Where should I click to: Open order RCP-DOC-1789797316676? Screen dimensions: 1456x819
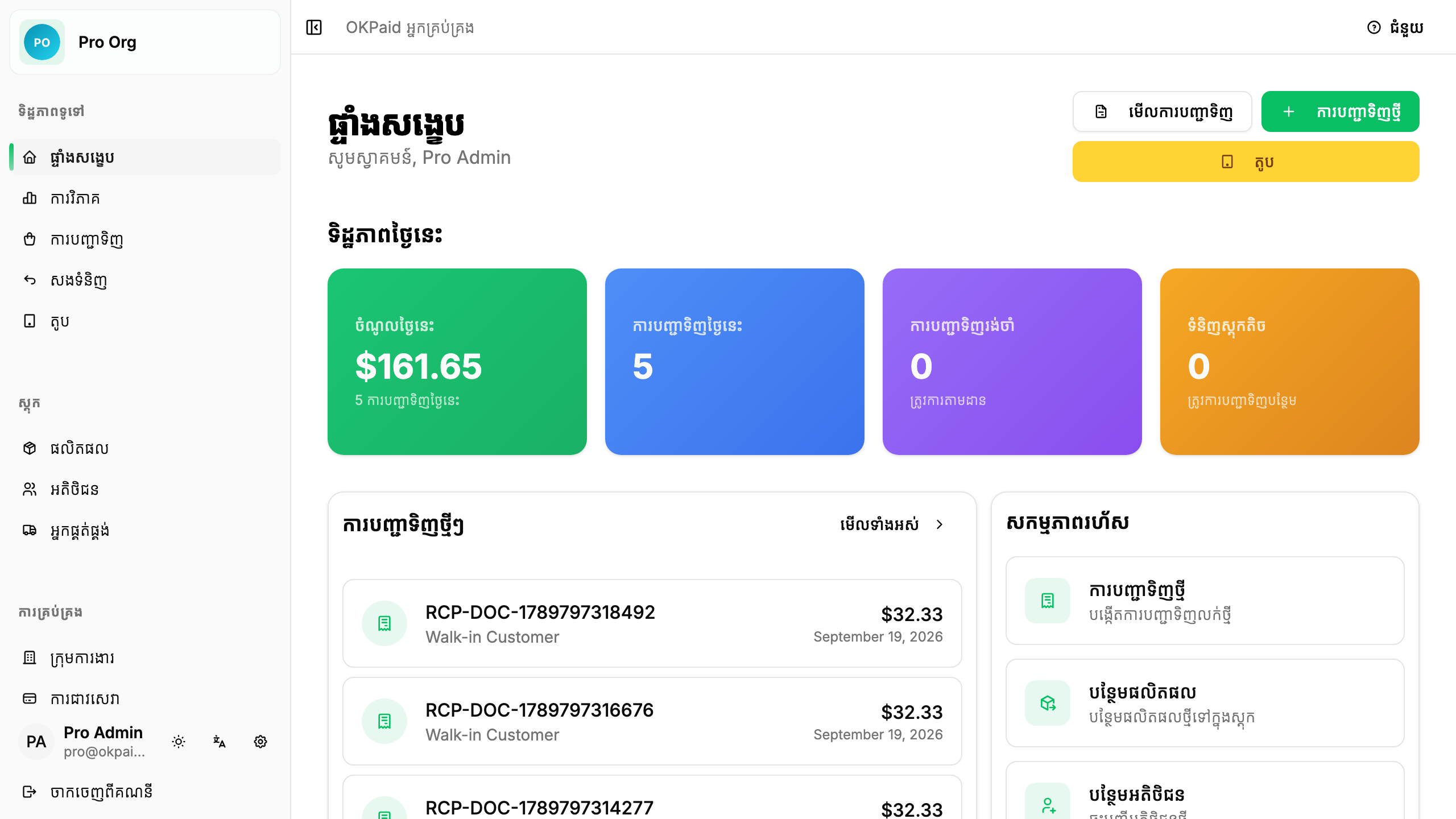tap(652, 721)
